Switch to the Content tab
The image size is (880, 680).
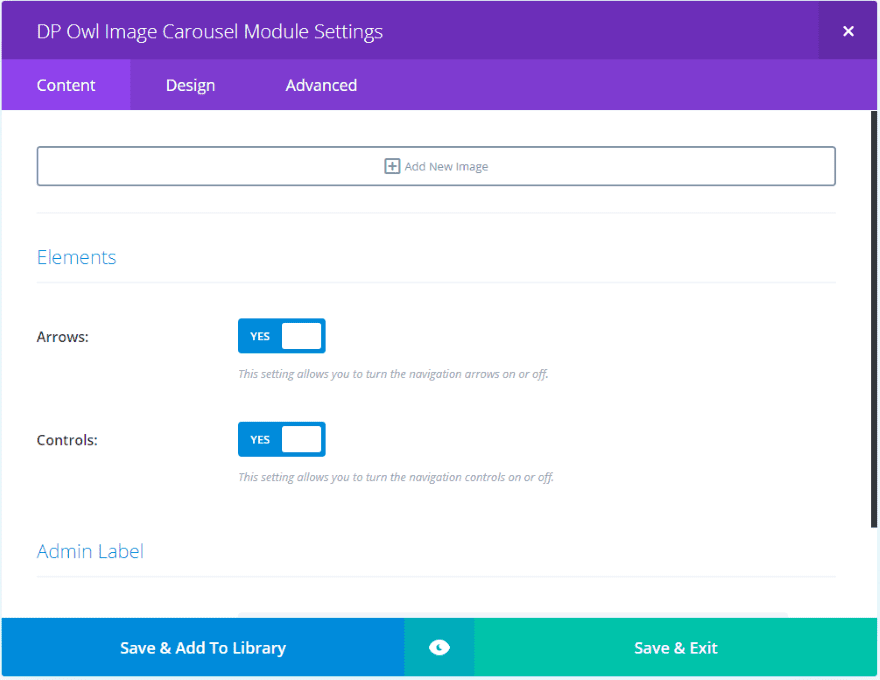click(66, 85)
